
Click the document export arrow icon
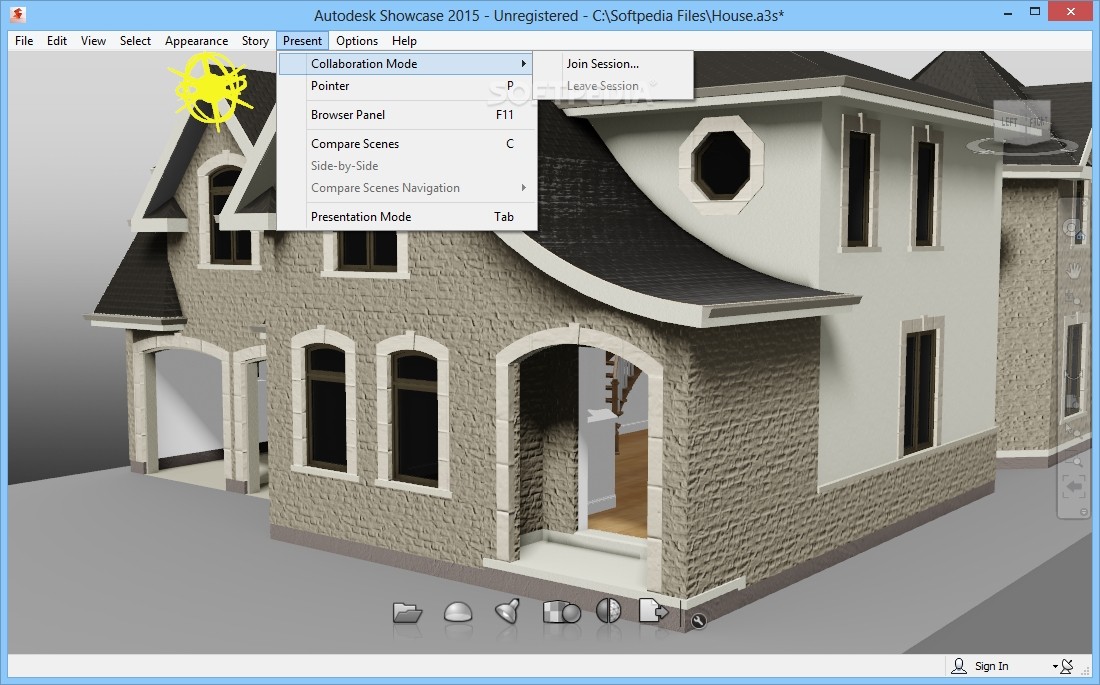653,611
